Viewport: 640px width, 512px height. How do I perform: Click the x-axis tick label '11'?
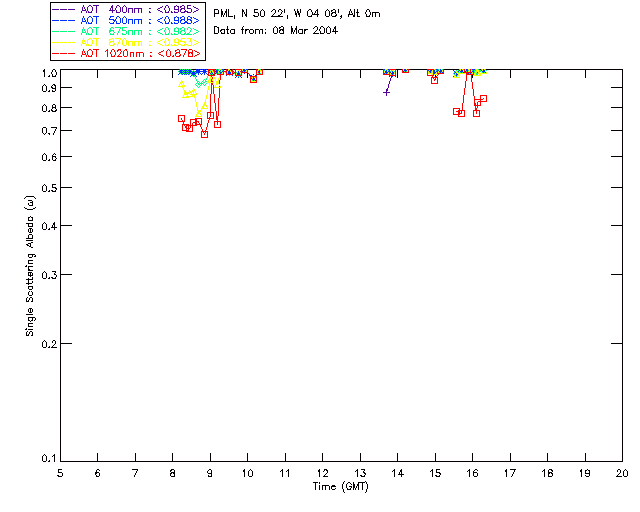pyautogui.click(x=285, y=473)
